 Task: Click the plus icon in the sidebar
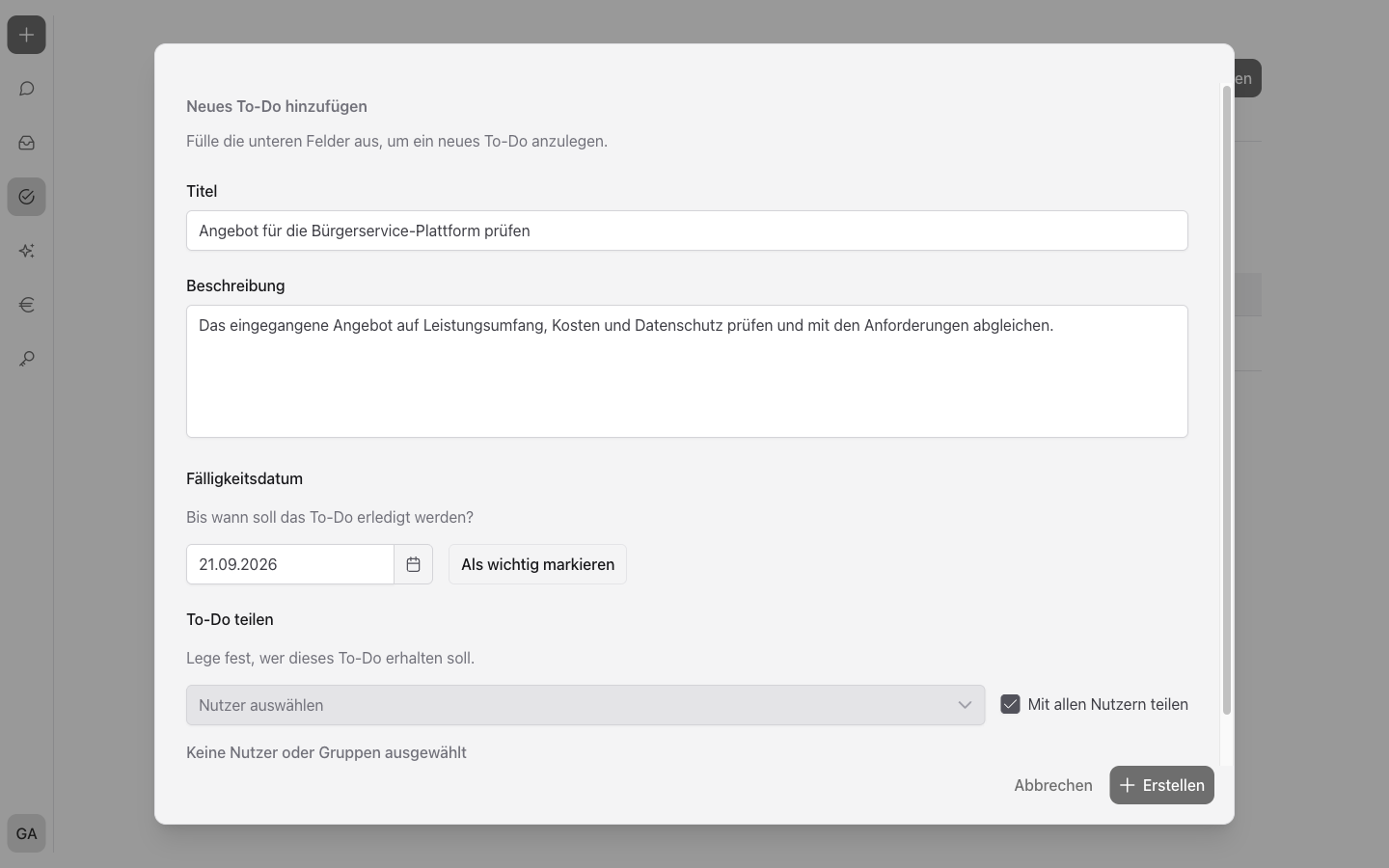[x=26, y=35]
